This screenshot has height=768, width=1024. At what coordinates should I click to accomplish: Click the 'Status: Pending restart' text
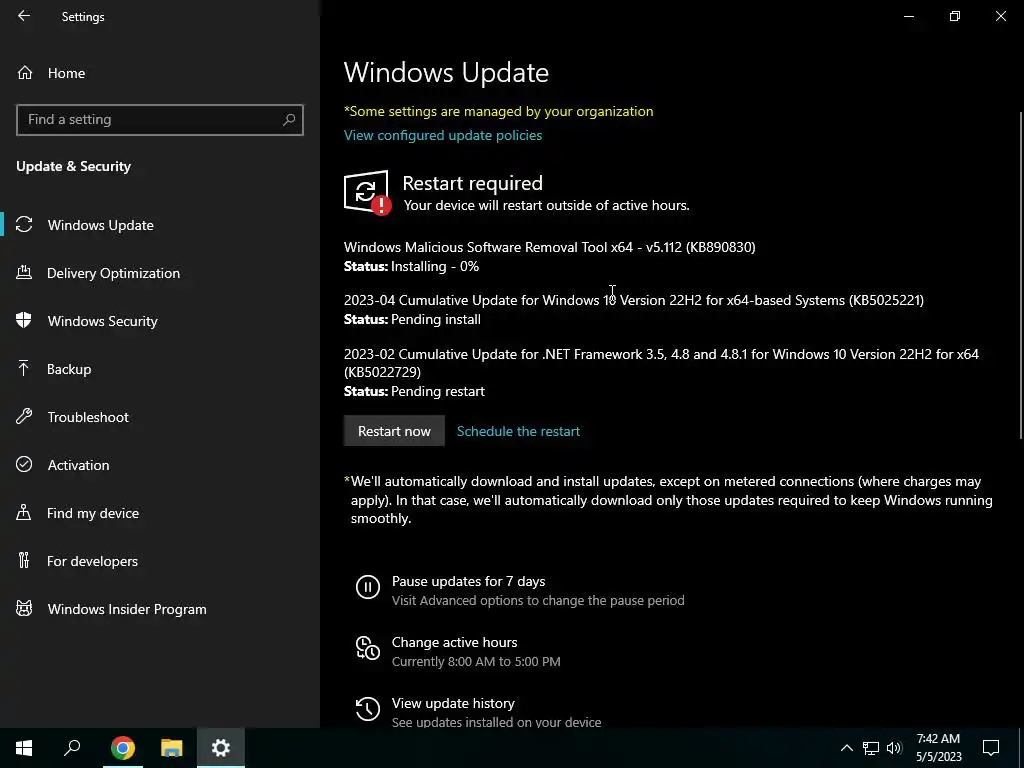tap(414, 391)
